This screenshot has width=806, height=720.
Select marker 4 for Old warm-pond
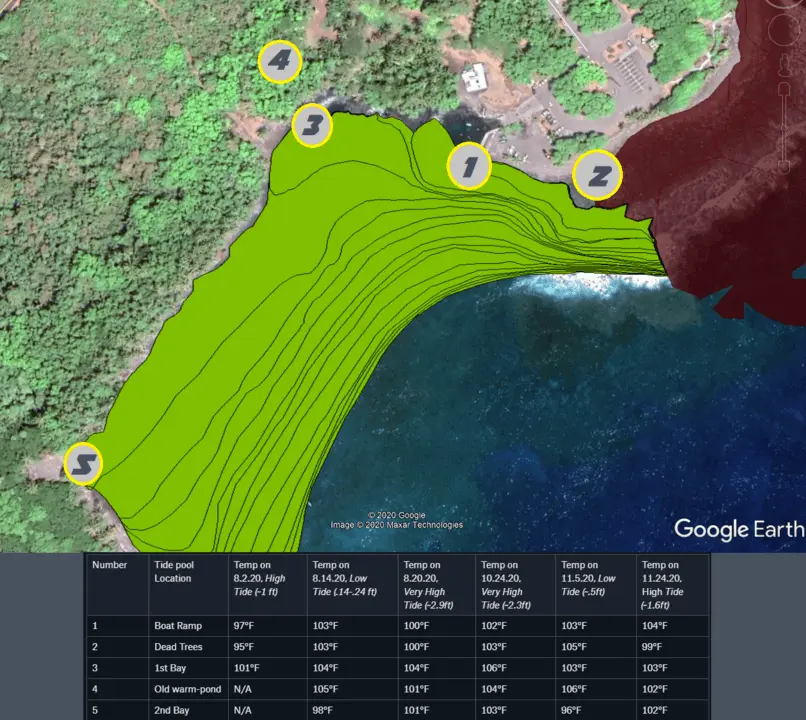(x=280, y=63)
